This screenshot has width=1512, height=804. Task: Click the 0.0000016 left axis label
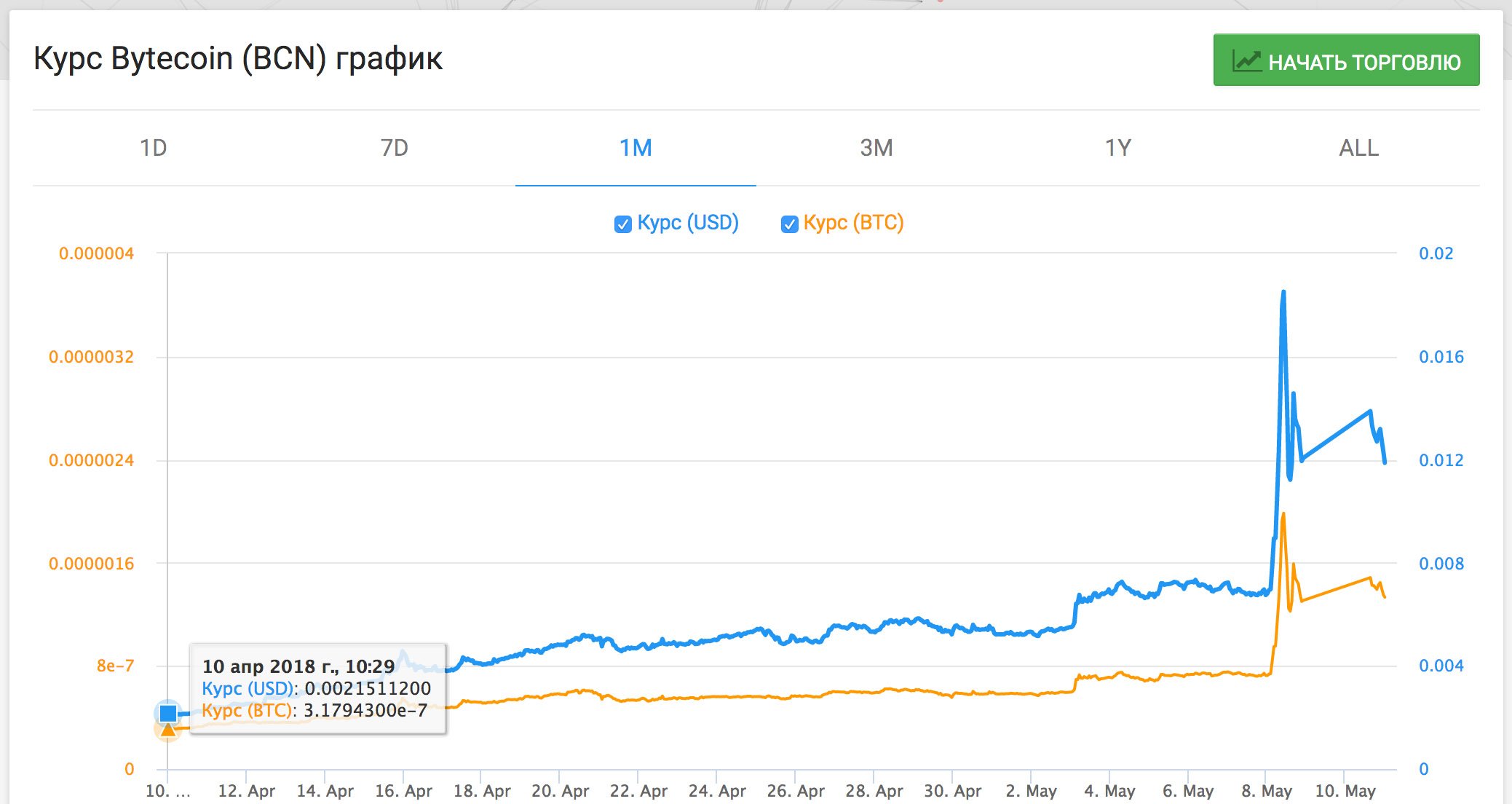click(91, 564)
